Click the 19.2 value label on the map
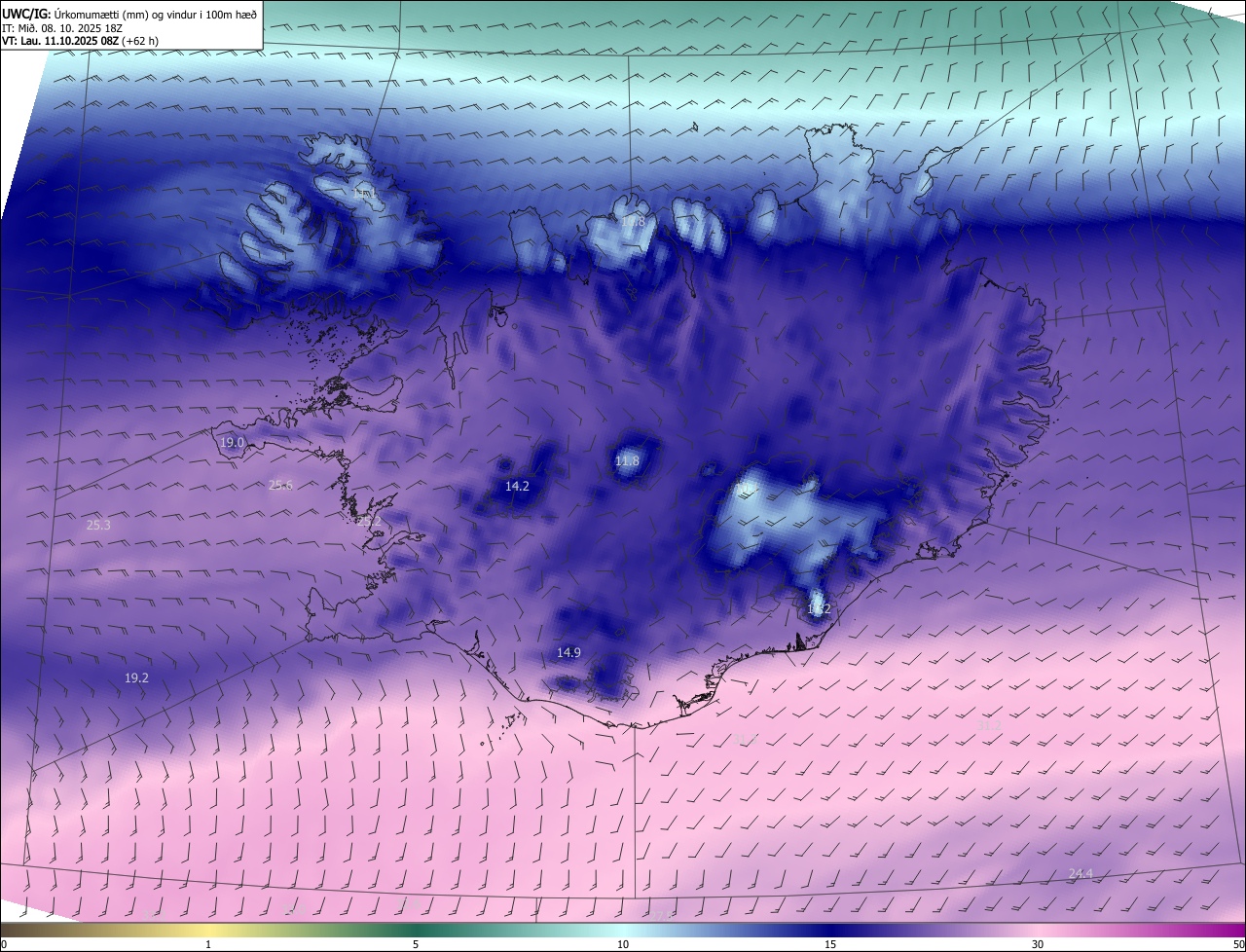Screen dimensions: 1246x952 [136, 677]
